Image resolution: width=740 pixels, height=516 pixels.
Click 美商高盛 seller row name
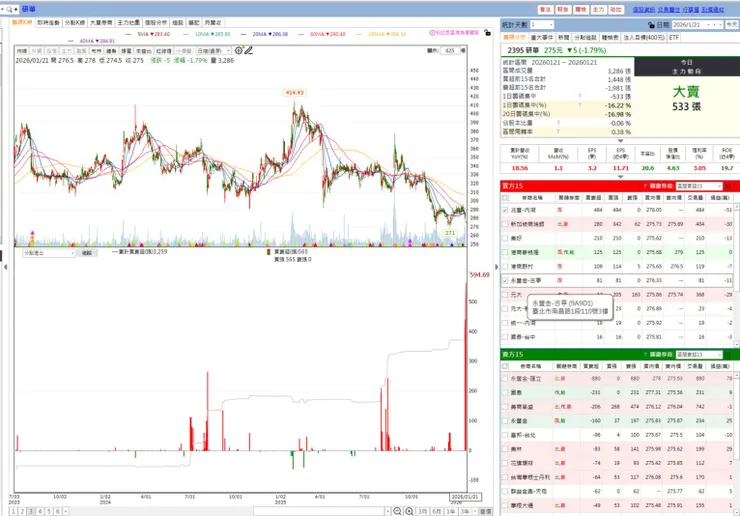522,406
